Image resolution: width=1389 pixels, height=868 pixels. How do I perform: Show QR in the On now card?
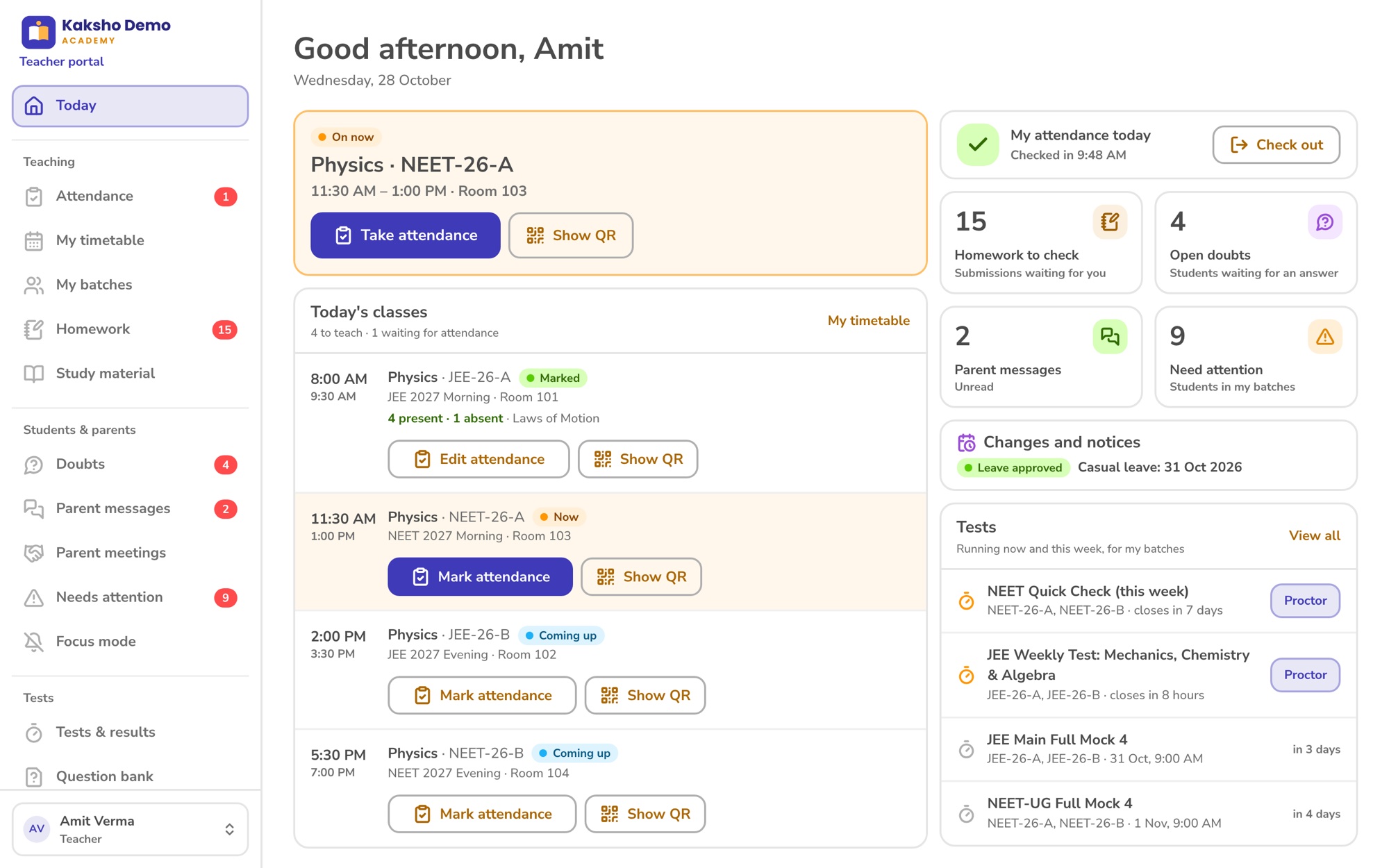[571, 235]
